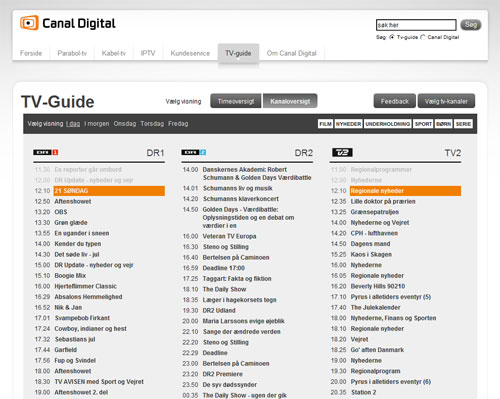Open OBS programme on DR1
The height and width of the screenshot is (399, 500).
coord(61,212)
